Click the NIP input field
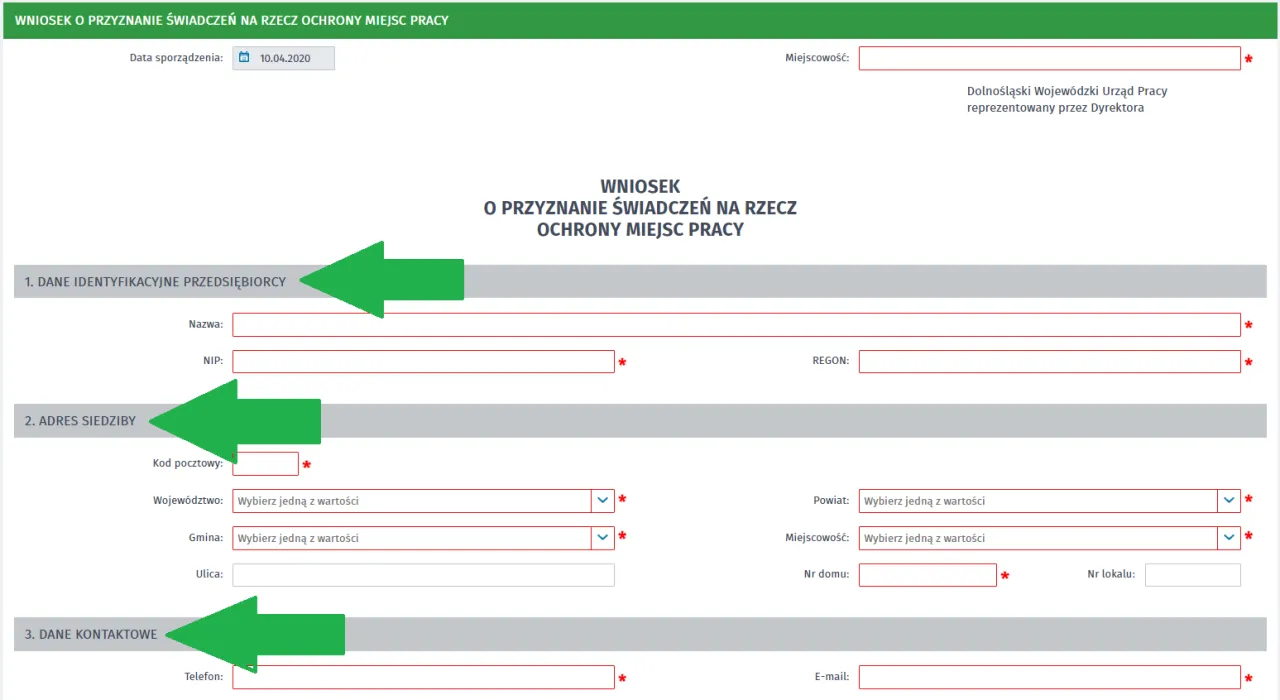 pyautogui.click(x=423, y=361)
